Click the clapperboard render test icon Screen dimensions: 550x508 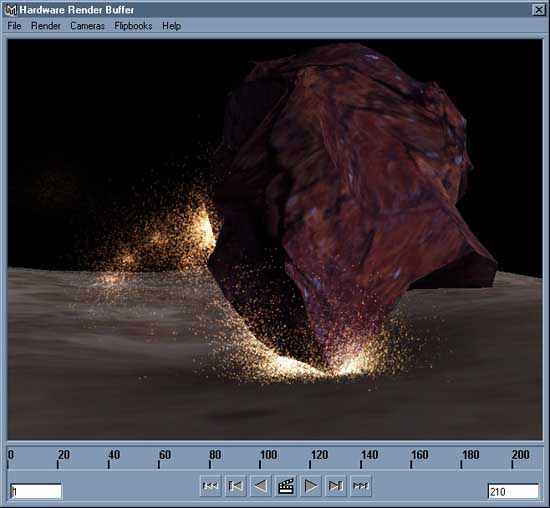click(286, 486)
